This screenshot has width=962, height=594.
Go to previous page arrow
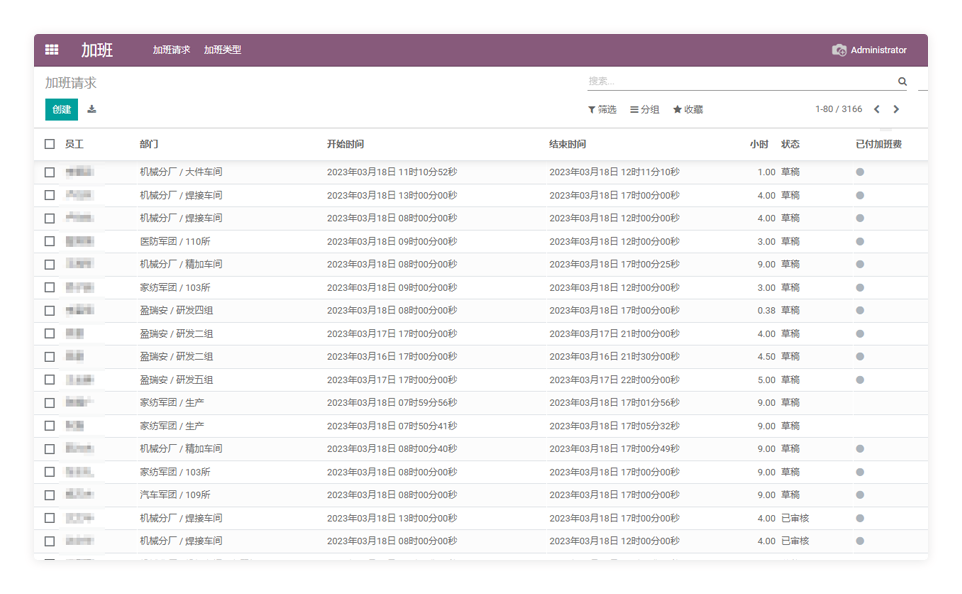877,109
